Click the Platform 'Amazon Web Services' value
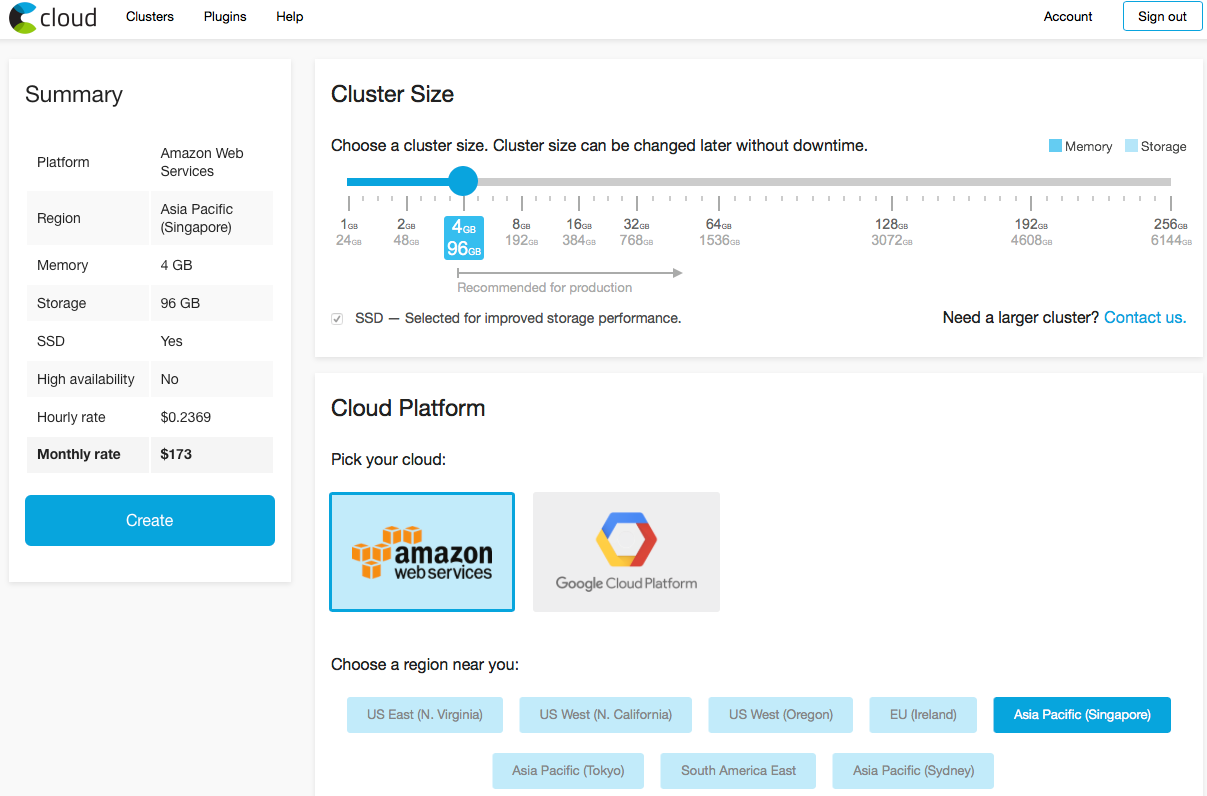The width and height of the screenshot is (1207, 796). [202, 162]
